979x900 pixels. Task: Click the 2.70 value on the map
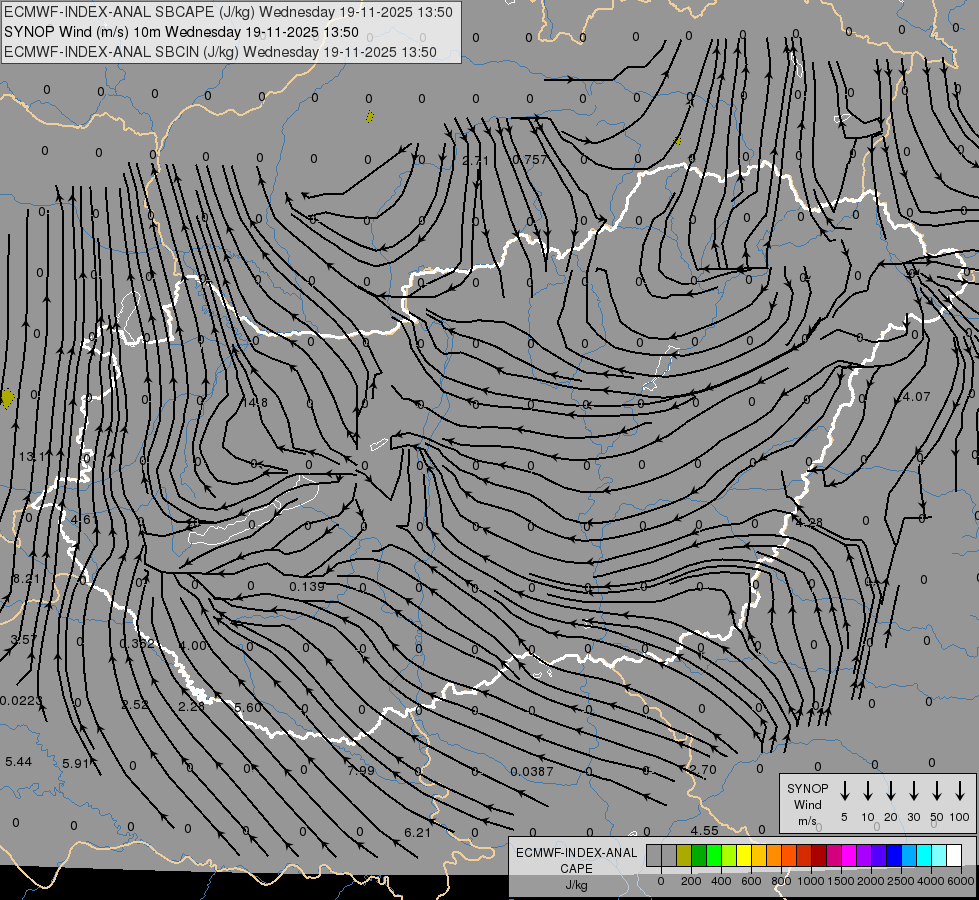(703, 769)
